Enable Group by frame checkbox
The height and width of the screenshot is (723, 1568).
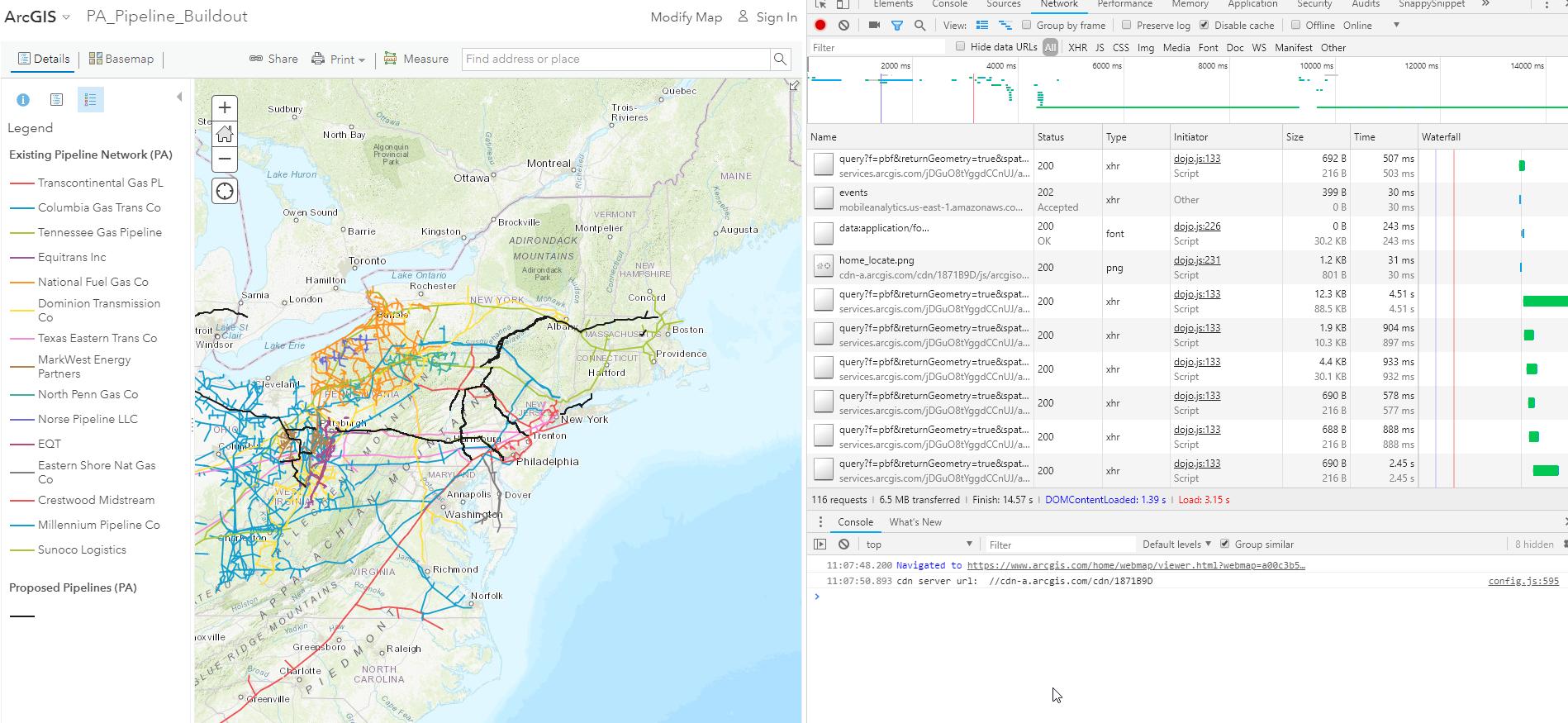point(1026,26)
